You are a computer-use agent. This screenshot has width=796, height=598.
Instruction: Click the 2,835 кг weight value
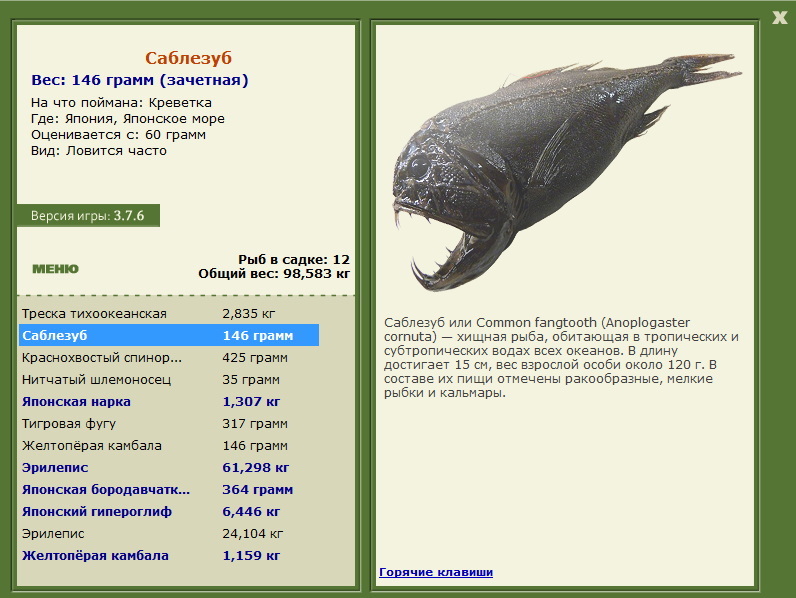pyautogui.click(x=249, y=314)
